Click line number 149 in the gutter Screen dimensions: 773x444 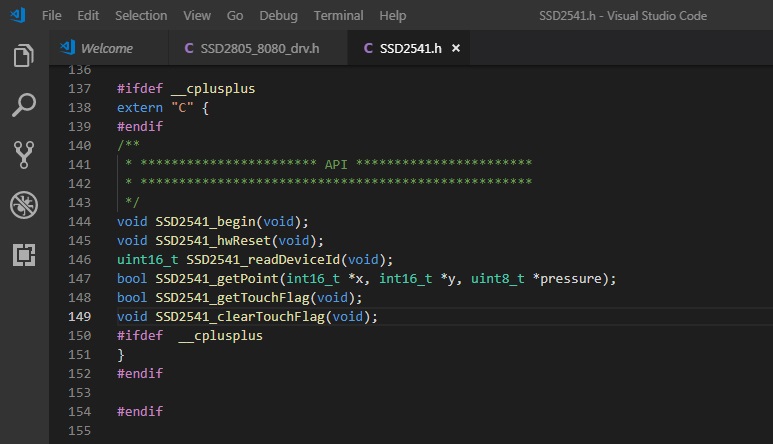coord(78,316)
